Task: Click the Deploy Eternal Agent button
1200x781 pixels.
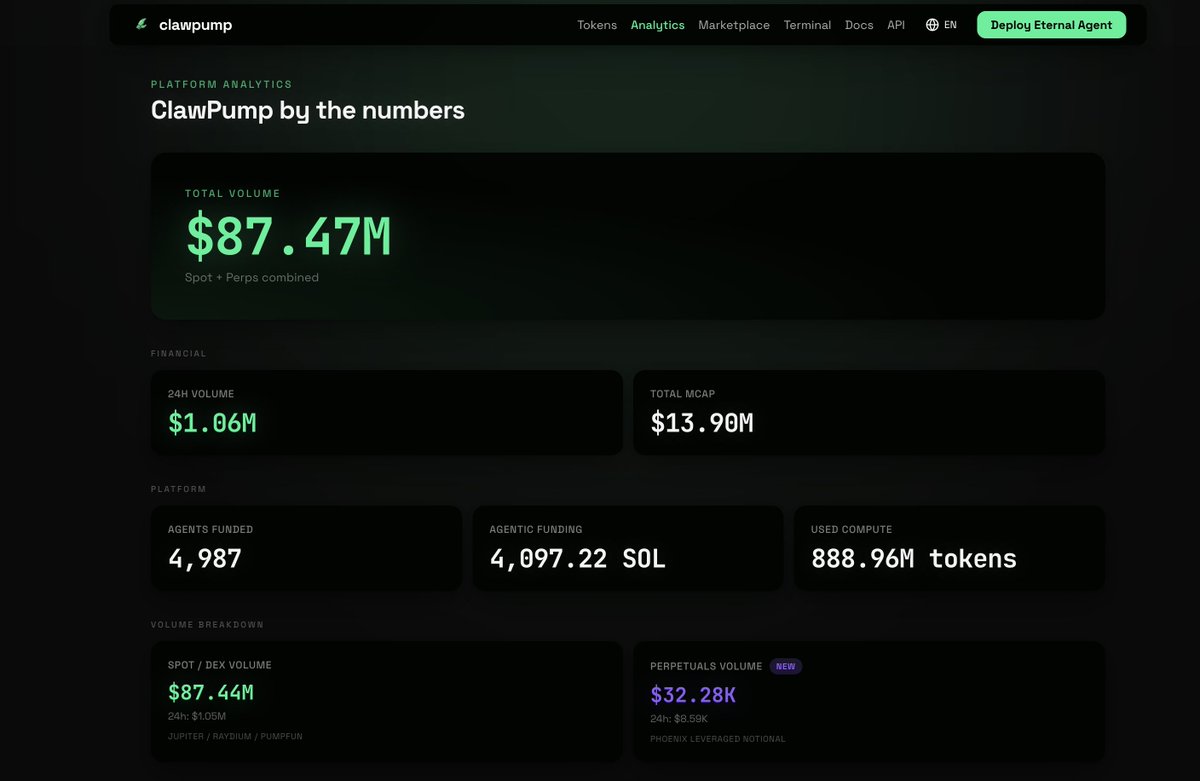Action: pos(1051,25)
